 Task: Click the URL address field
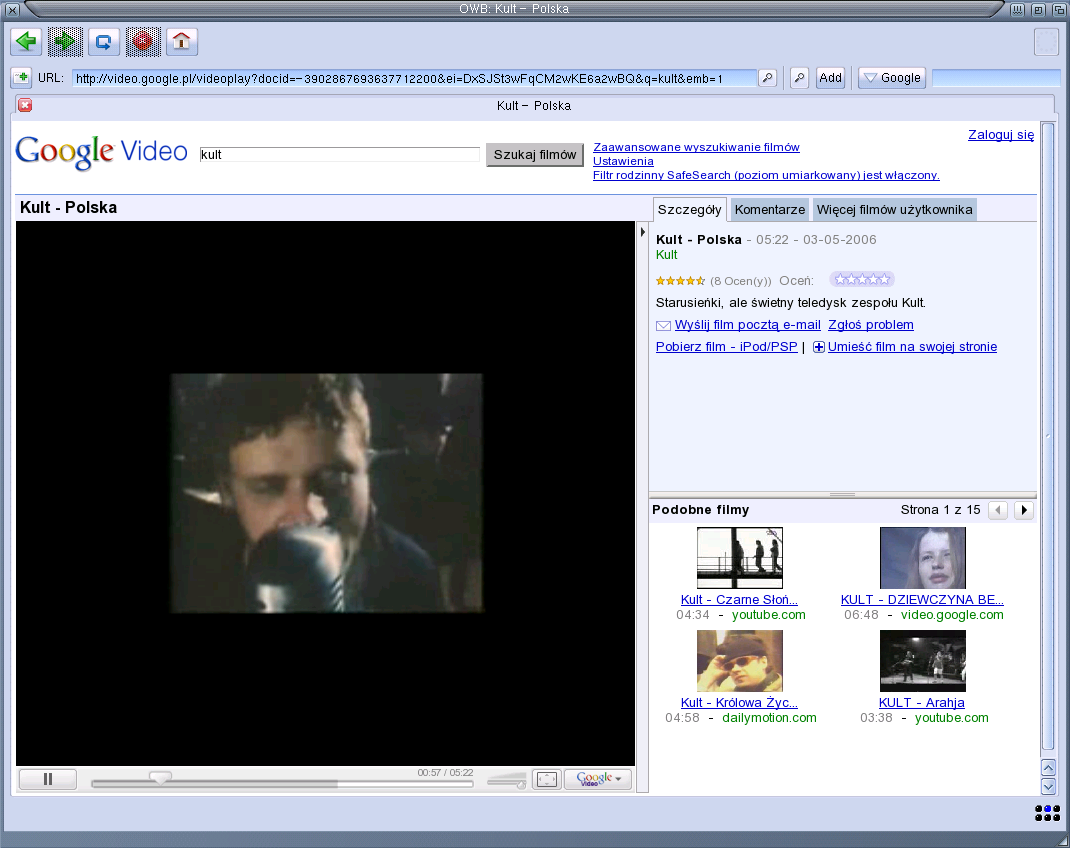click(x=415, y=78)
